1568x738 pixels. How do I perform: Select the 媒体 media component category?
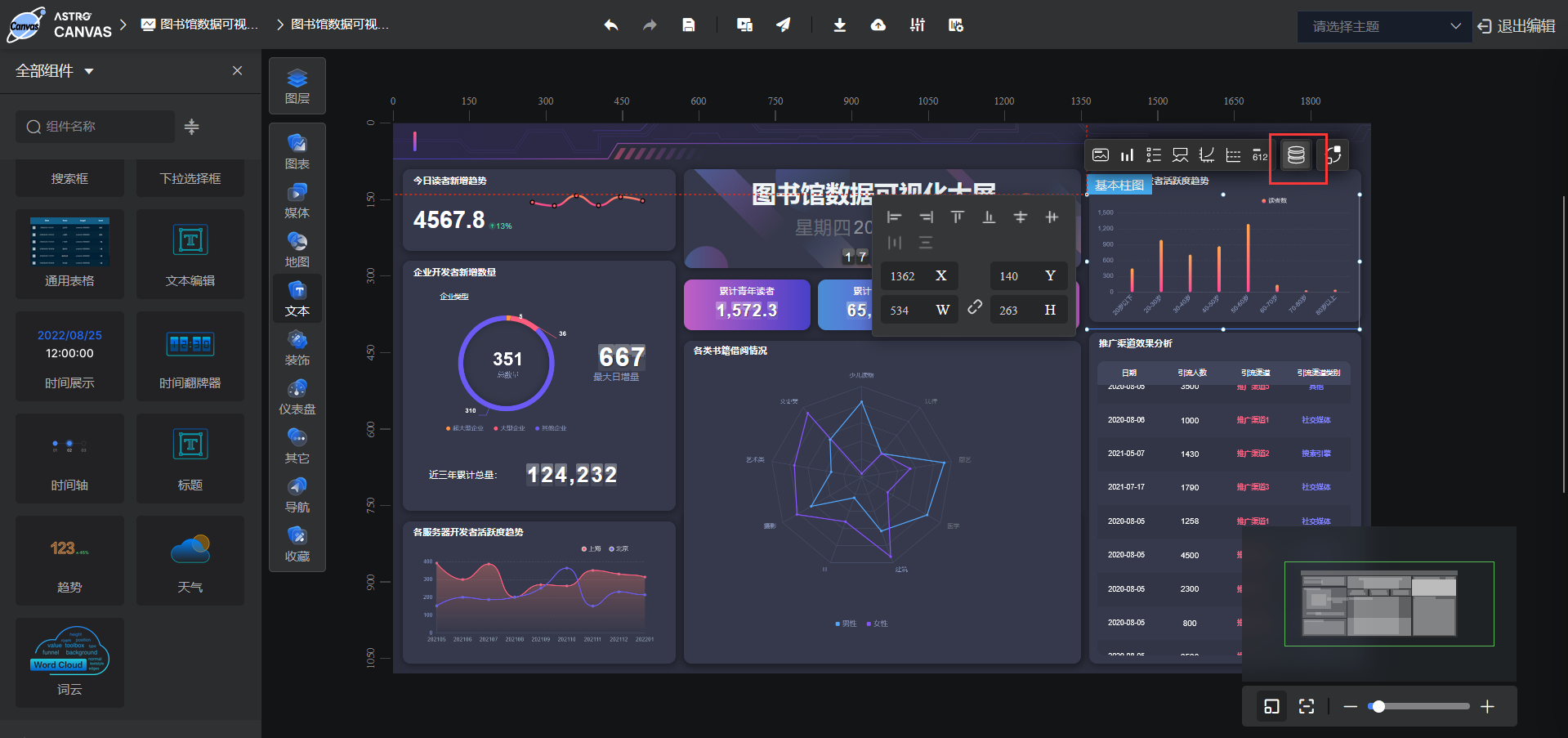point(297,200)
